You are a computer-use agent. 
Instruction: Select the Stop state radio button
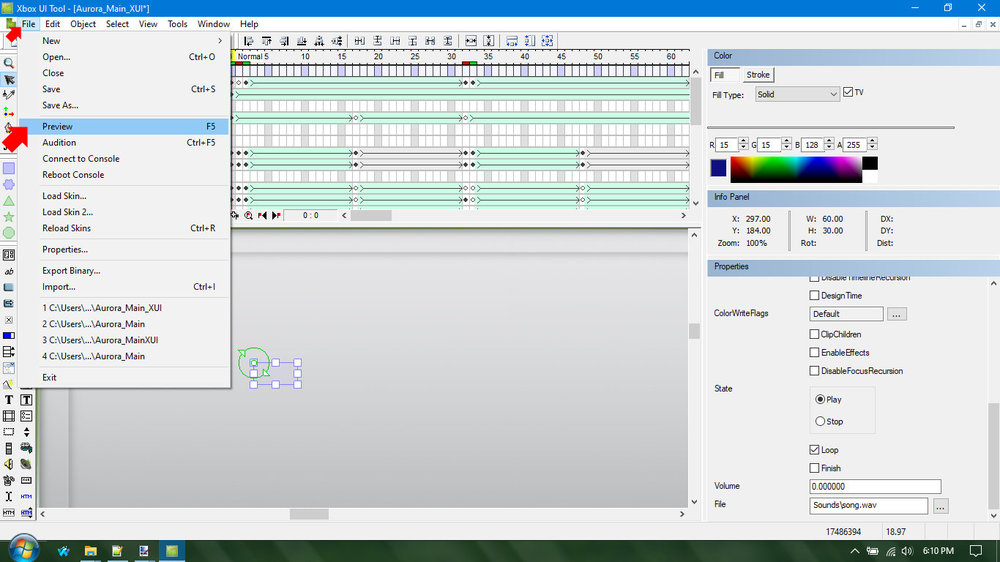(820, 421)
